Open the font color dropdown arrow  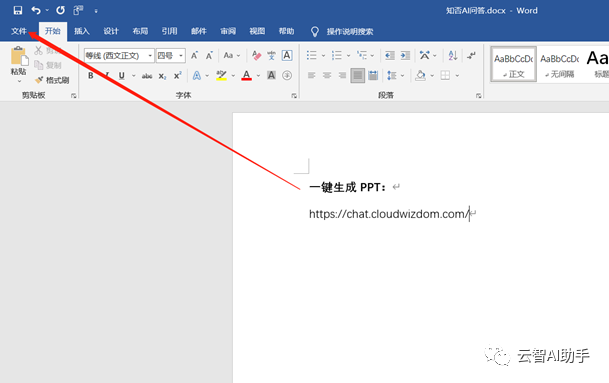[258, 76]
